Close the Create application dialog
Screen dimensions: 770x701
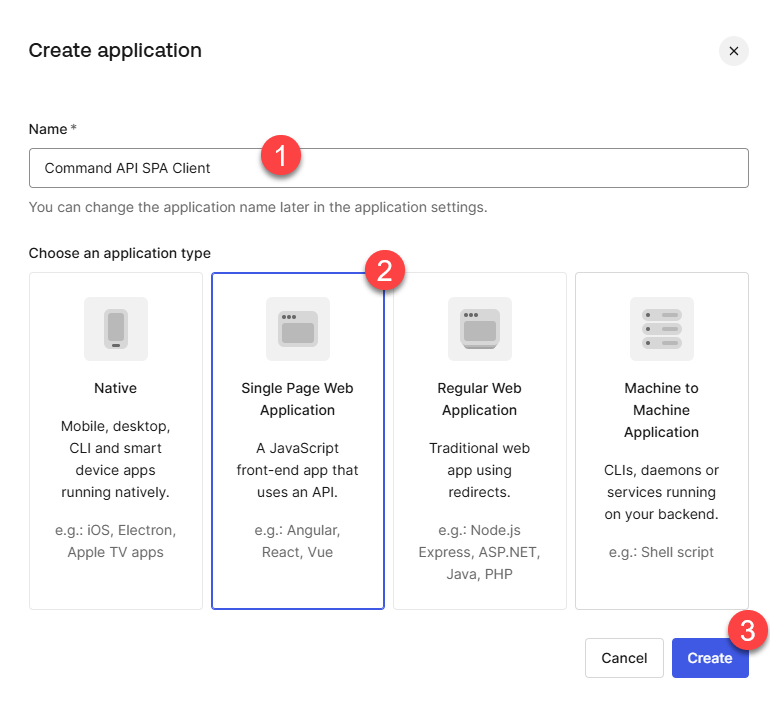pyautogui.click(x=733, y=51)
